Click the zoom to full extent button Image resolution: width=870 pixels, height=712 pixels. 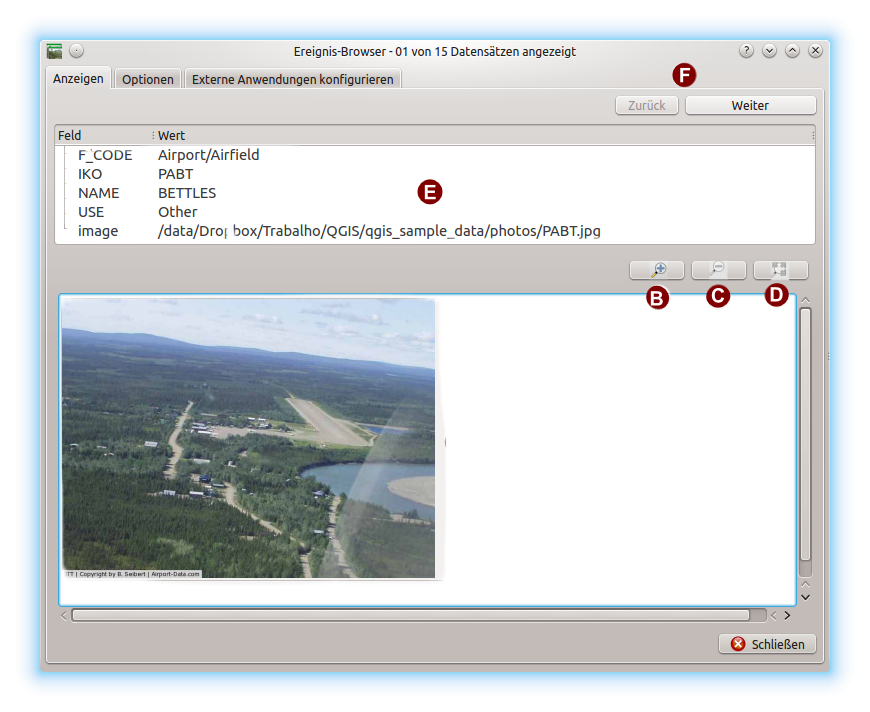tap(780, 270)
